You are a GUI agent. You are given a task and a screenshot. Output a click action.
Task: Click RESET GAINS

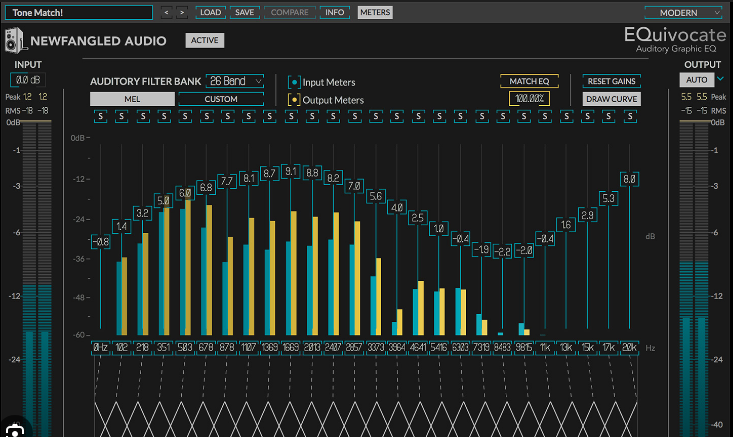click(611, 81)
